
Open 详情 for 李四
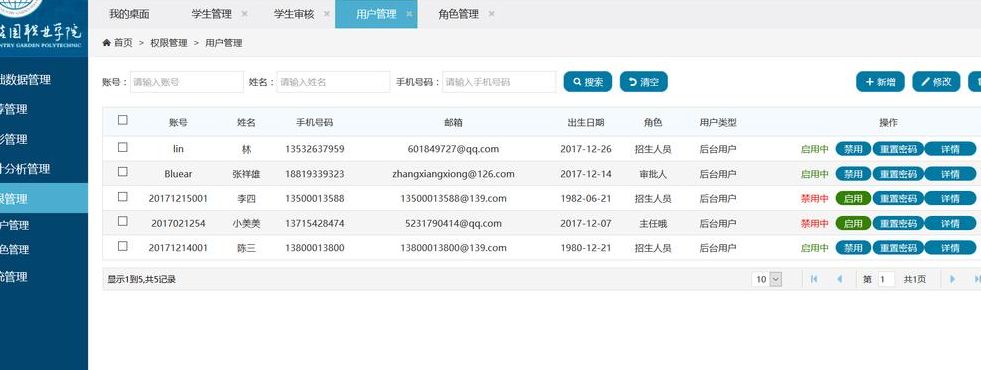point(950,198)
